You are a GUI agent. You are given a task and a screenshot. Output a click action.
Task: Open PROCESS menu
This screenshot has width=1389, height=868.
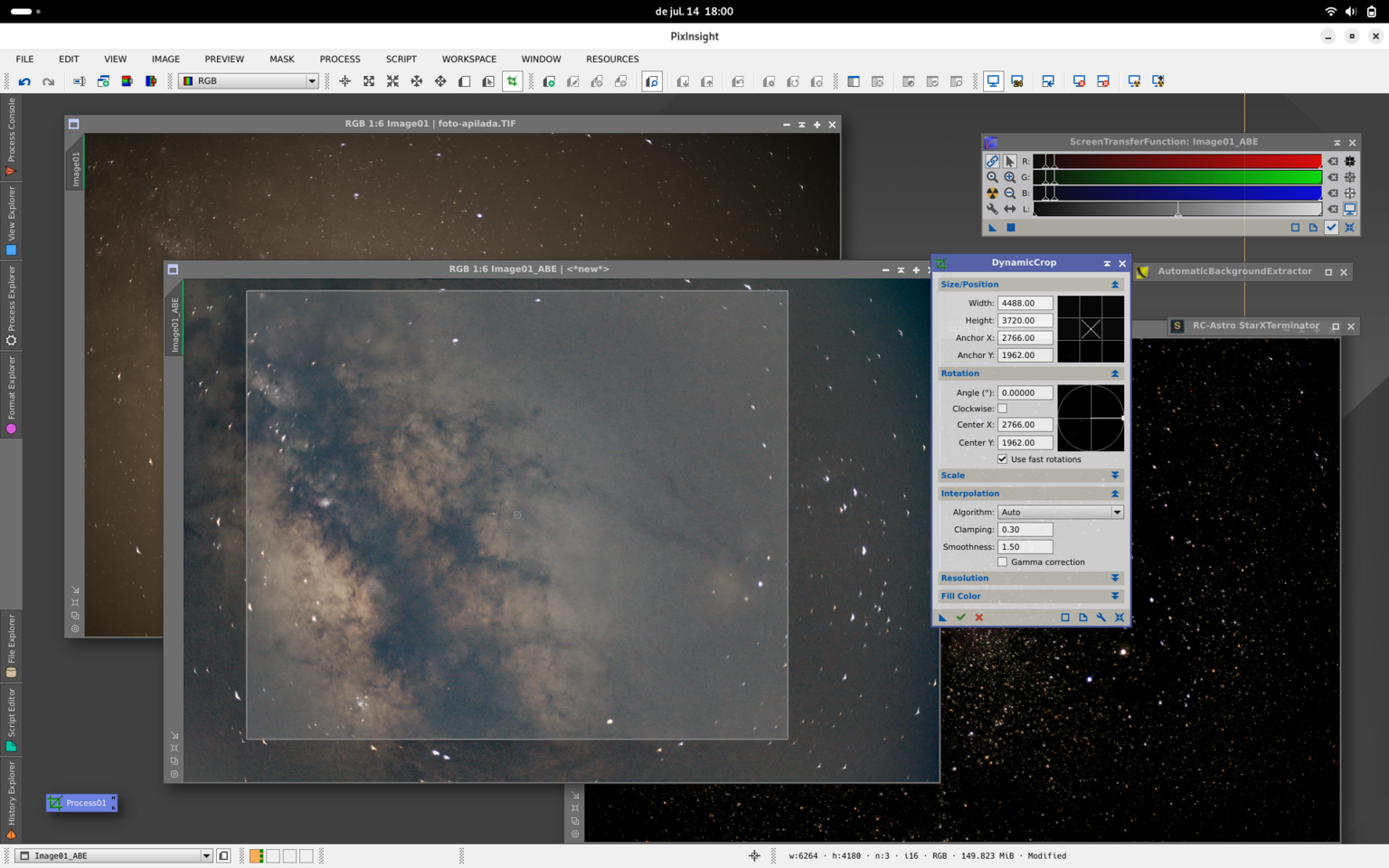point(340,59)
